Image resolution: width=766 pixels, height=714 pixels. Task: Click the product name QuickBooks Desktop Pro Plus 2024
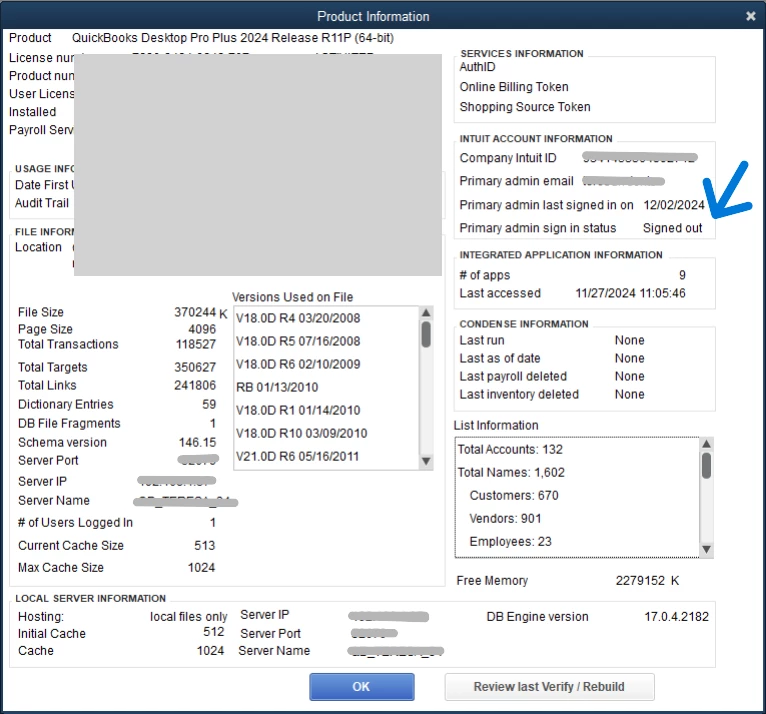[170, 38]
